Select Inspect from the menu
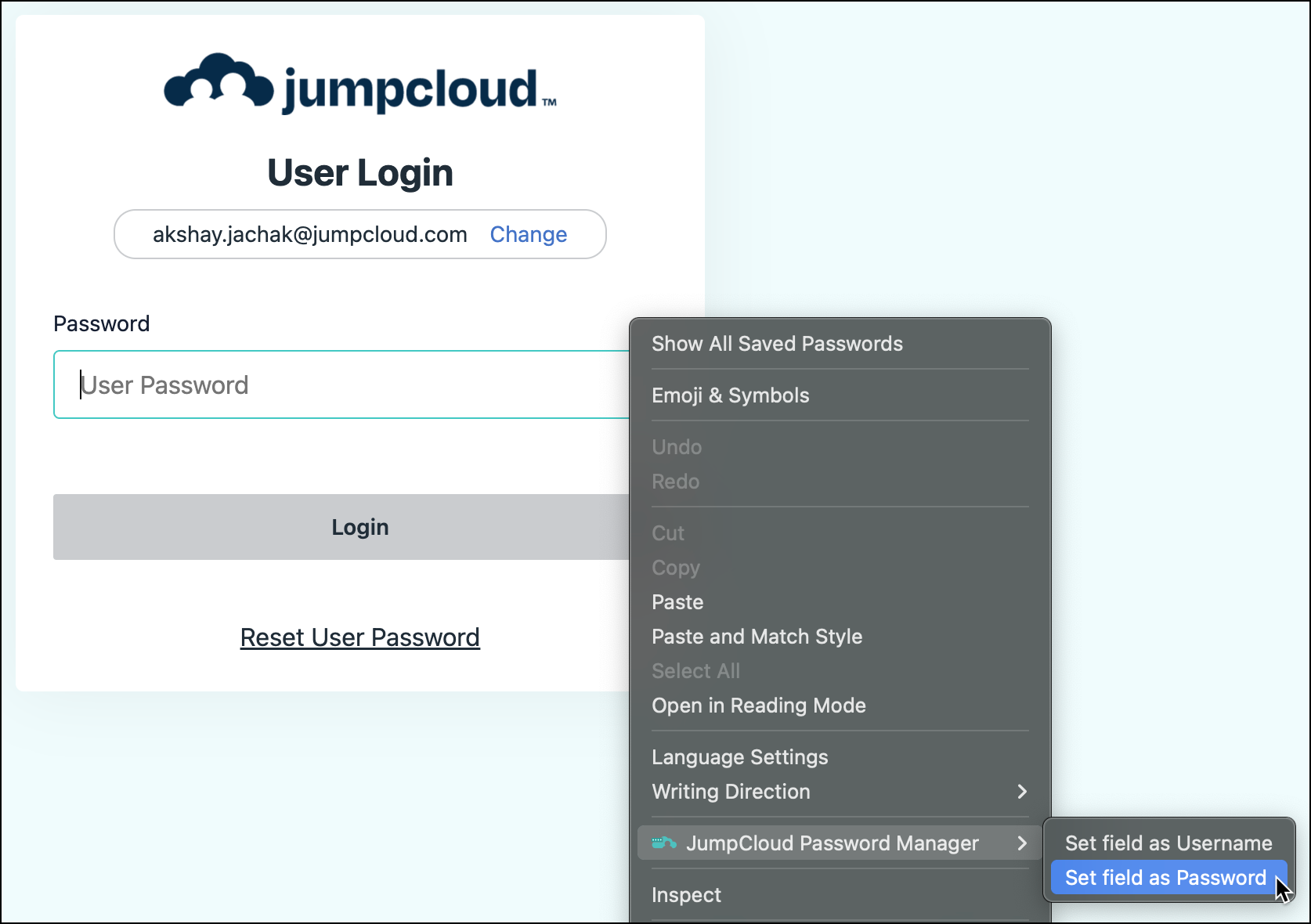The width and height of the screenshot is (1311, 924). (x=686, y=894)
